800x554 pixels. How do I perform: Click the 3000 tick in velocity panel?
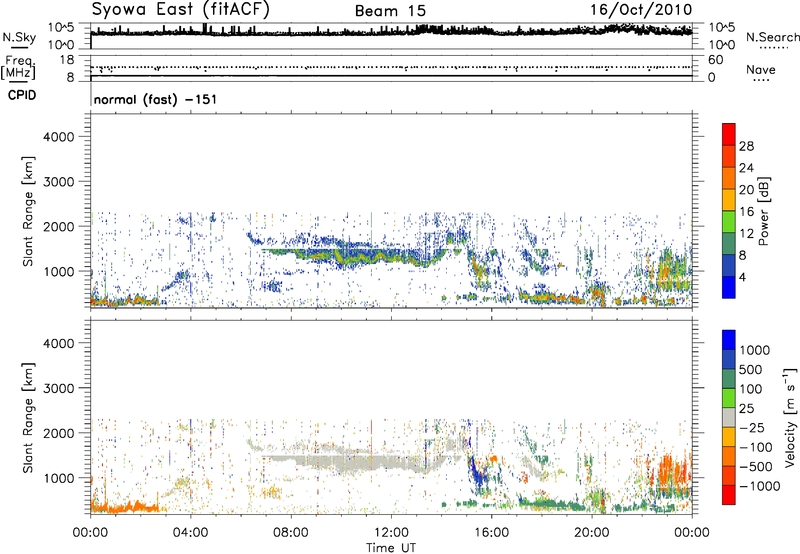58,388
